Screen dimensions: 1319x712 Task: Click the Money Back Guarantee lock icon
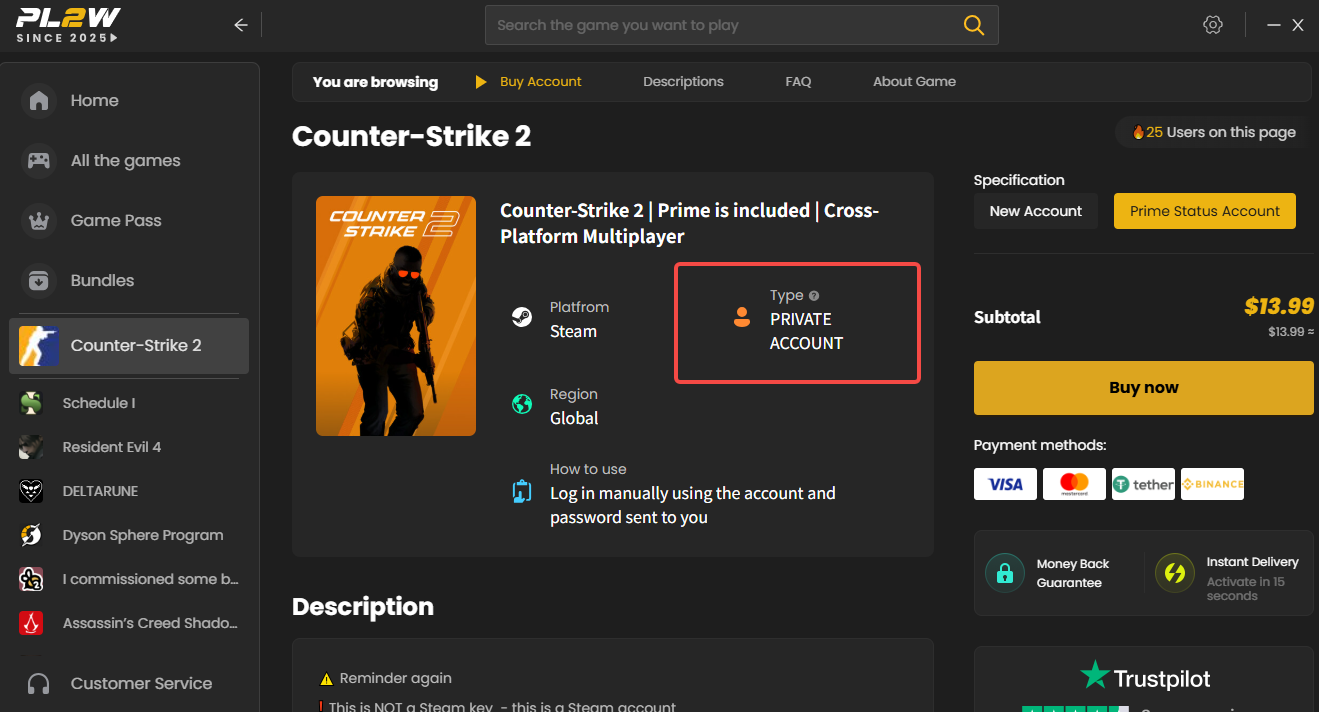1005,573
